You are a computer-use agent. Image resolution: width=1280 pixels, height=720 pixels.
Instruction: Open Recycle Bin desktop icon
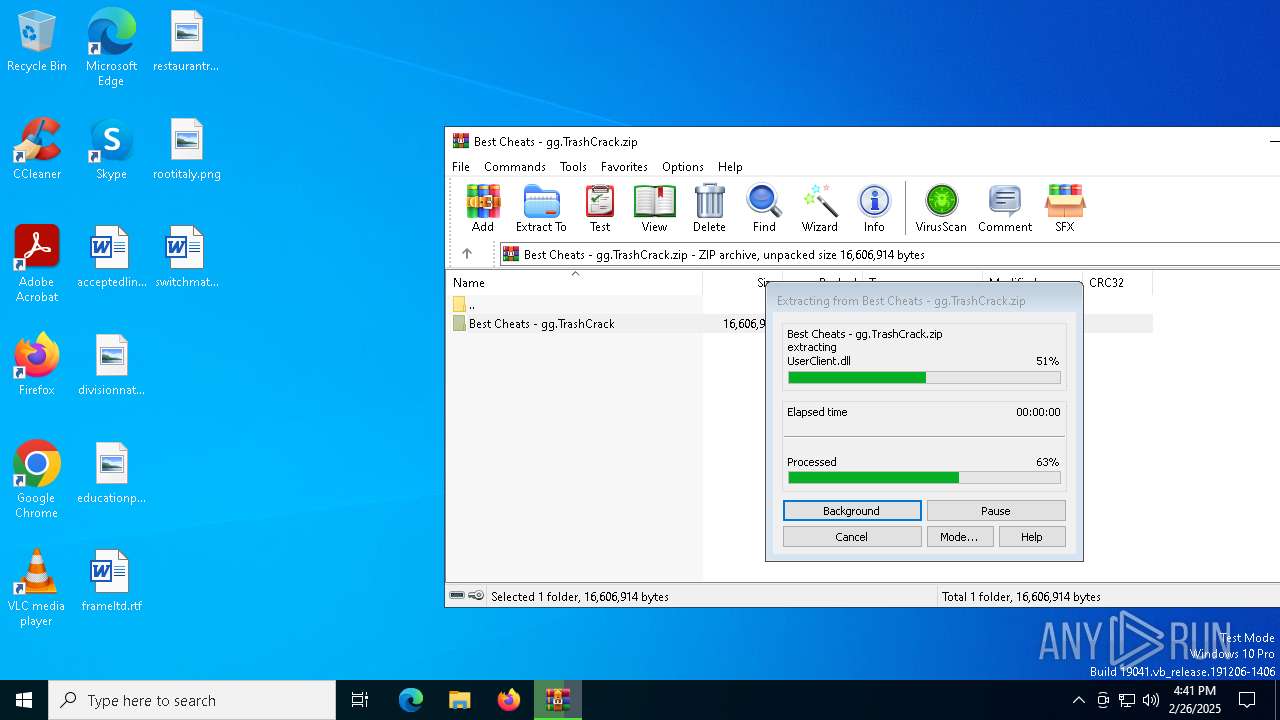click(37, 42)
